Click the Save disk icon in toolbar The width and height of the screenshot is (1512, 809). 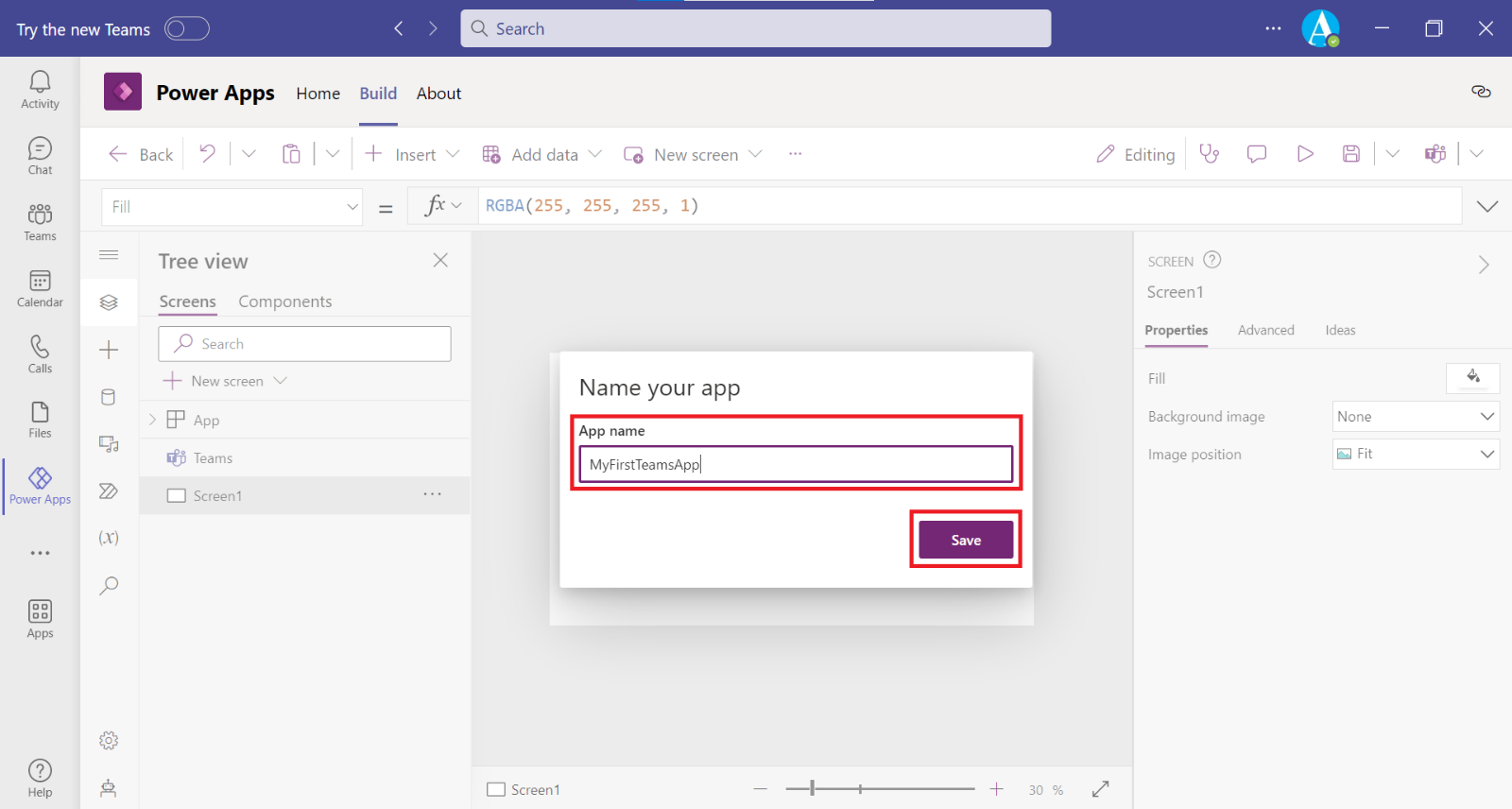1351,154
